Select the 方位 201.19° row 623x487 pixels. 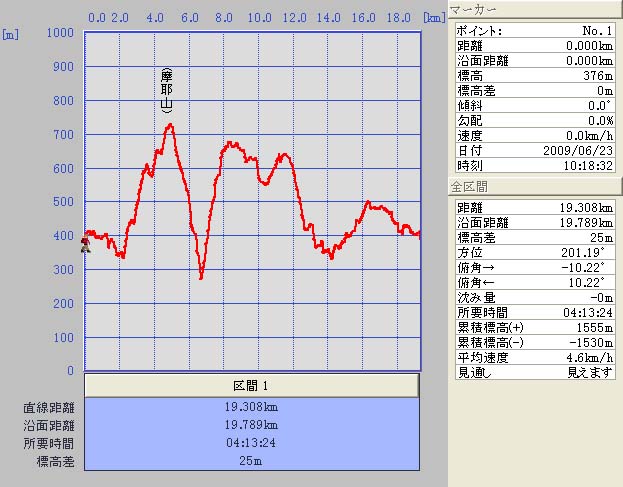pos(535,253)
